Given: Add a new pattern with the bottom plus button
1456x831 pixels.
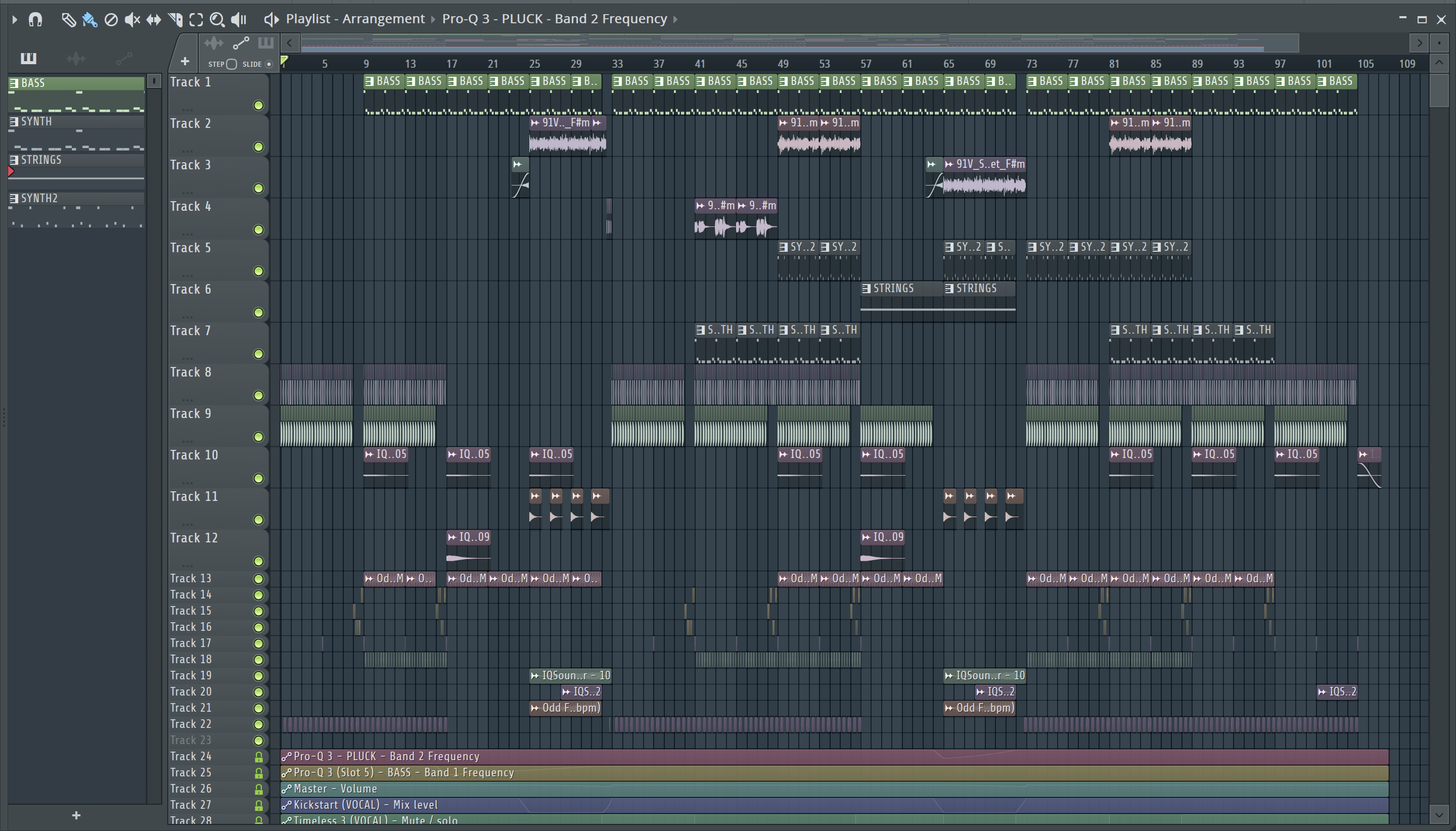Looking at the screenshot, I should 76,815.
